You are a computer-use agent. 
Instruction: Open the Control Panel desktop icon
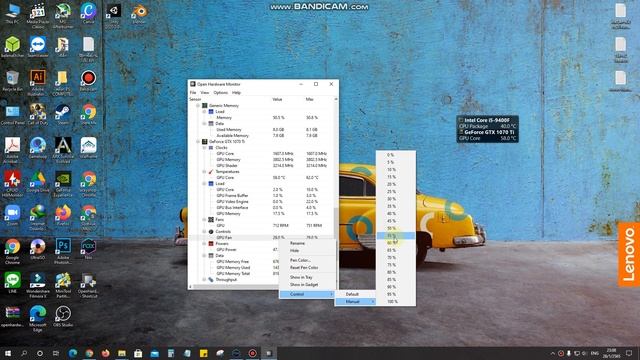coord(12,114)
